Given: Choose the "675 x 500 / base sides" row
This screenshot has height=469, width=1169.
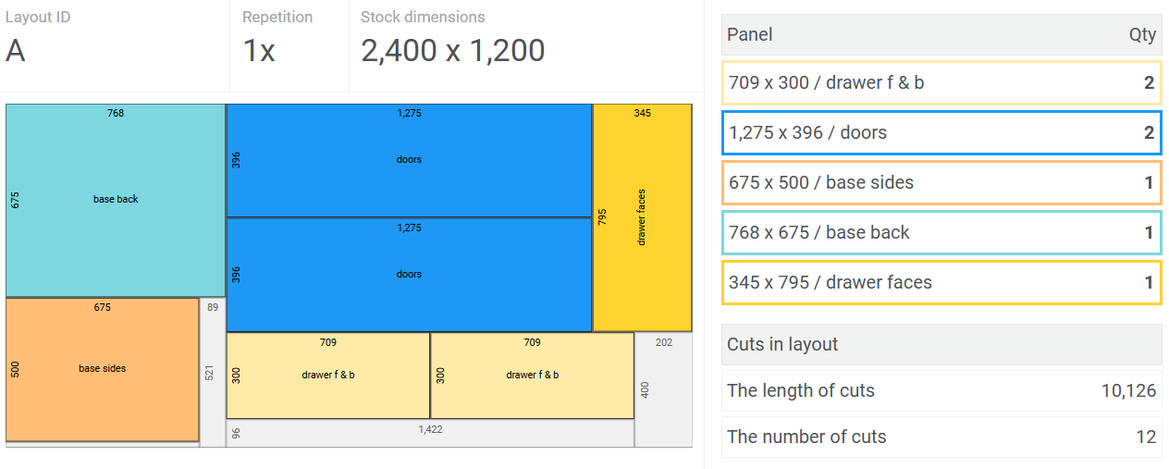Looking at the screenshot, I should click(940, 183).
